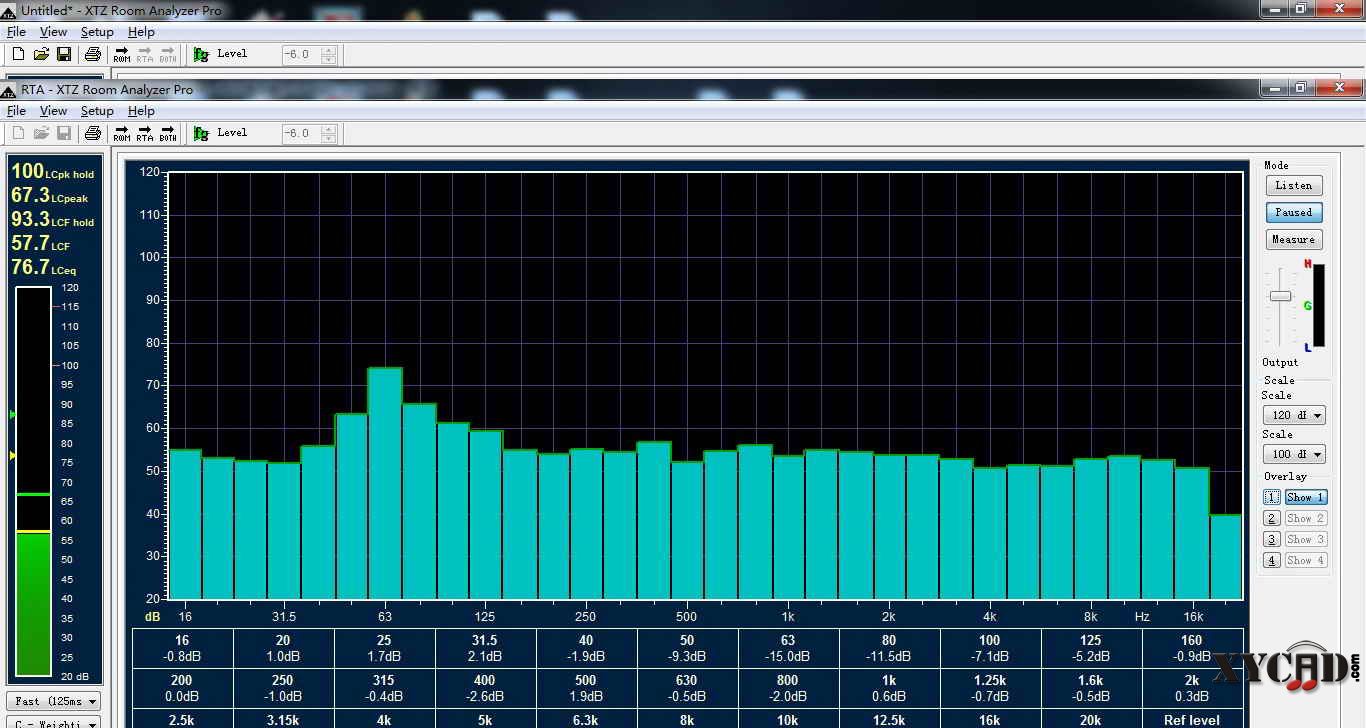Image resolution: width=1366 pixels, height=728 pixels.
Task: Open View menu in RTA window
Action: tap(53, 111)
